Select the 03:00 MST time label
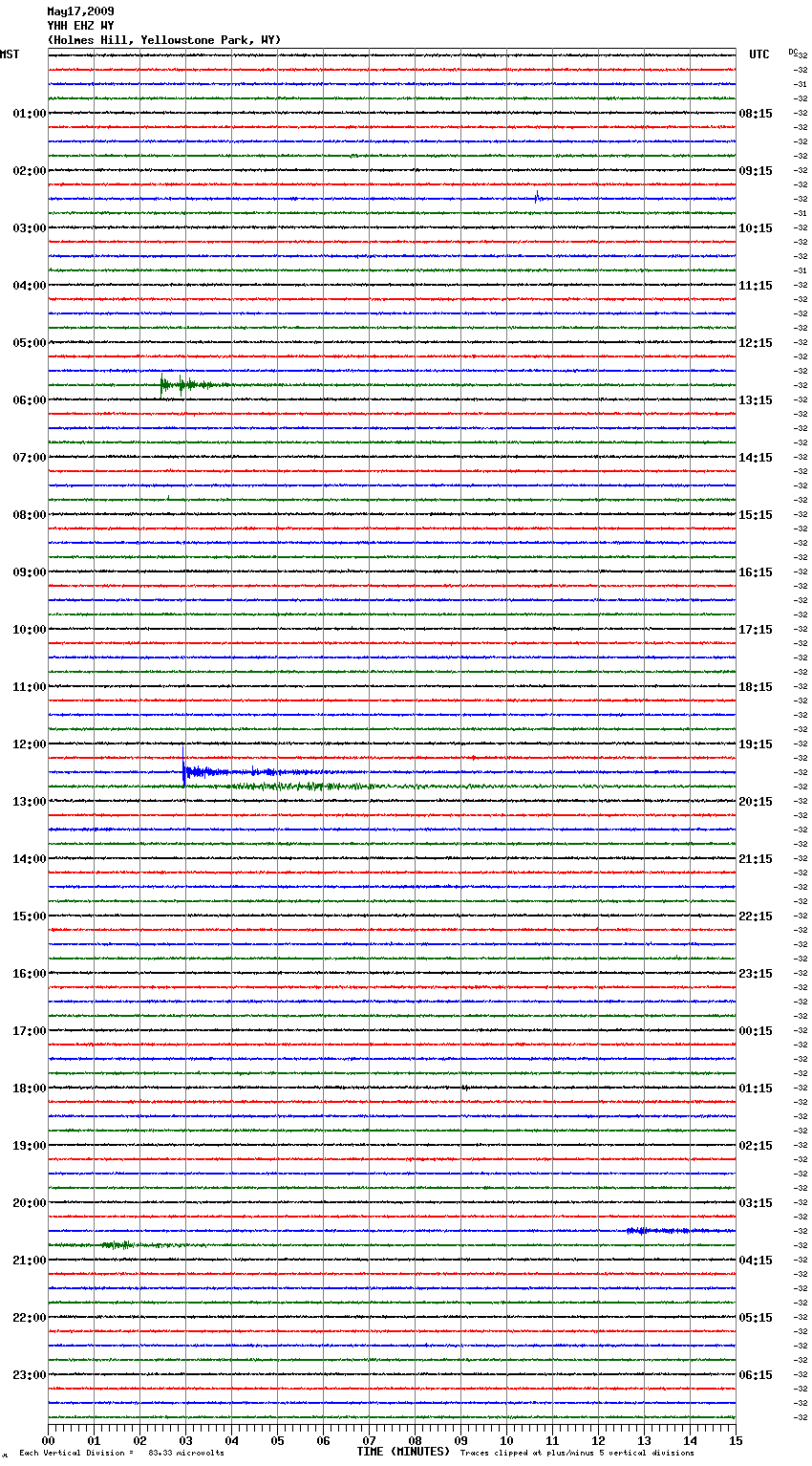812x1466 pixels. tap(30, 228)
